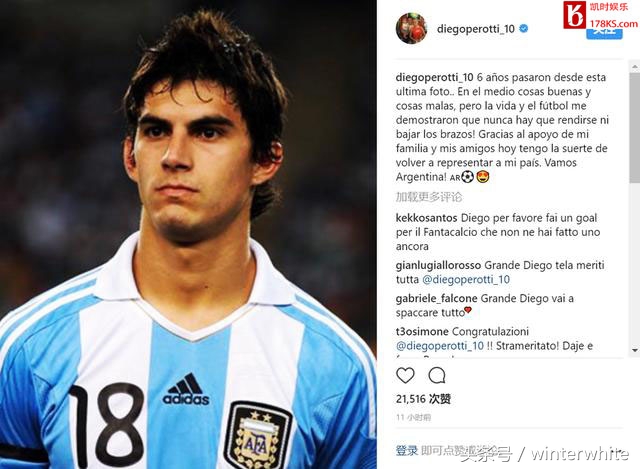Click the scrollbar up arrow in comments
This screenshot has height=469, width=640.
[635, 66]
